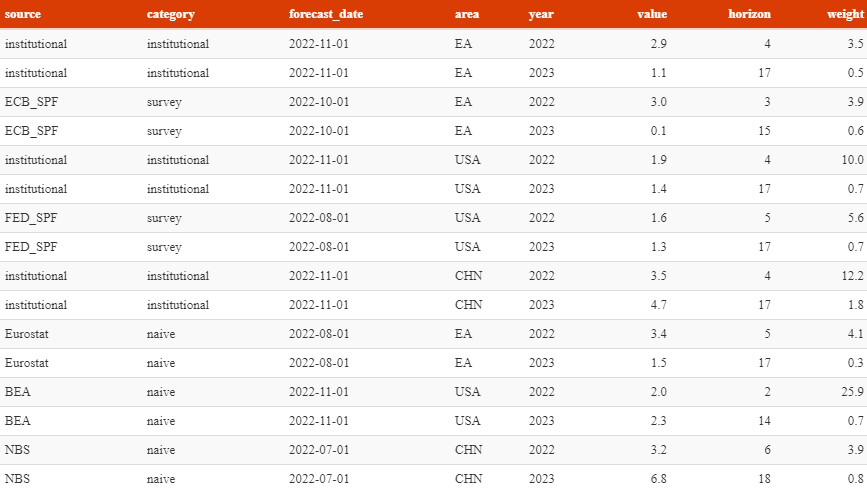Click the ECB_SPF cell in 2022 row
This screenshot has height=494, width=867.
pyautogui.click(x=32, y=102)
